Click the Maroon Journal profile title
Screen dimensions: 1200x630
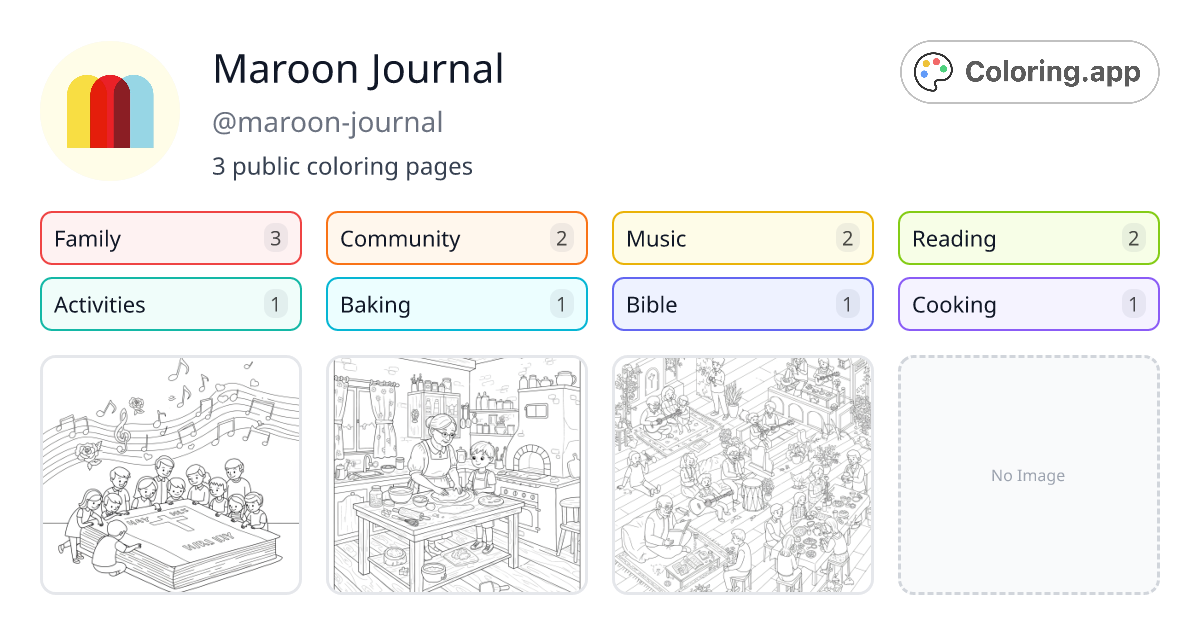(358, 69)
